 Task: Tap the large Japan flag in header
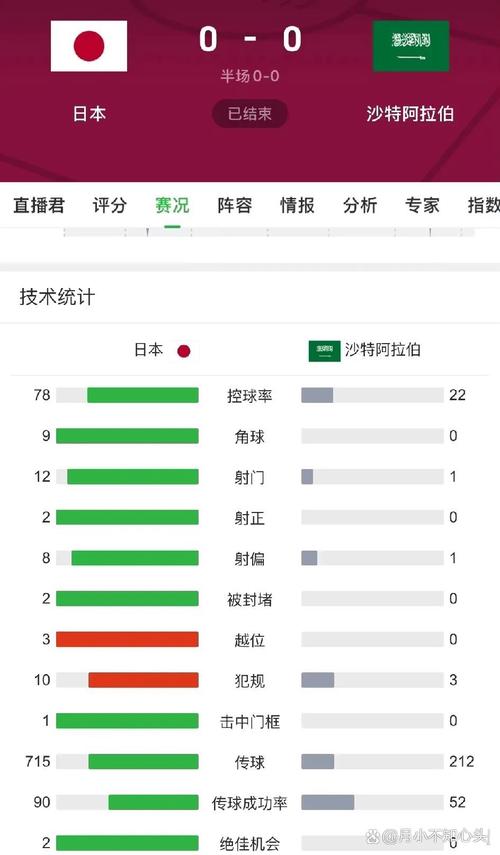click(89, 46)
